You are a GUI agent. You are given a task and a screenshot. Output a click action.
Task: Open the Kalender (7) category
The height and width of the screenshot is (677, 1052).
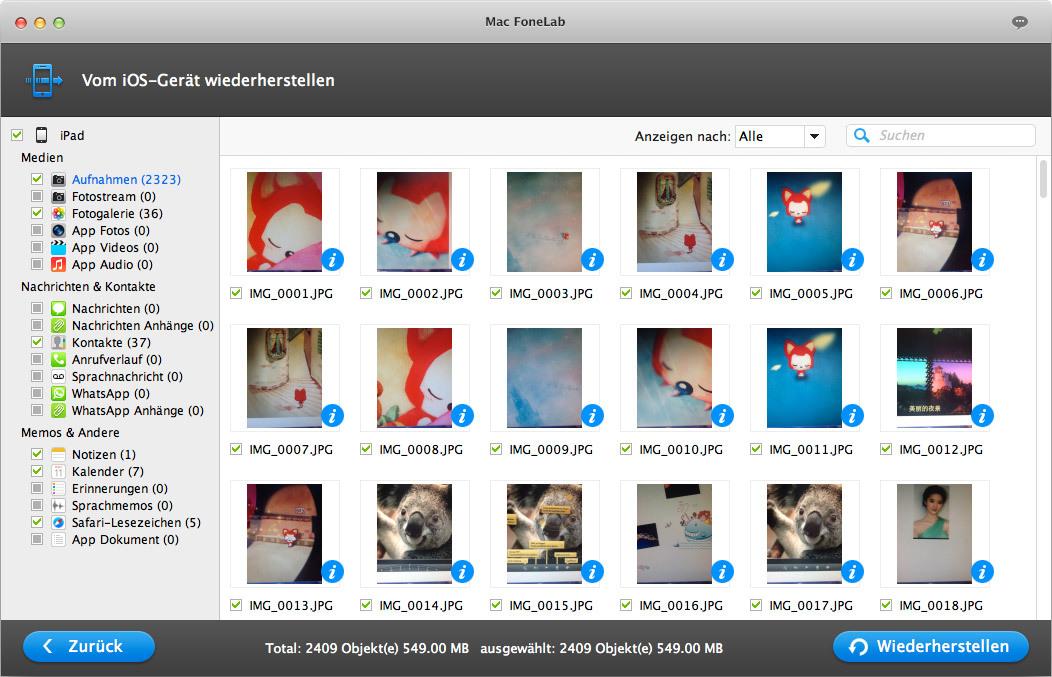pyautogui.click(x=107, y=472)
